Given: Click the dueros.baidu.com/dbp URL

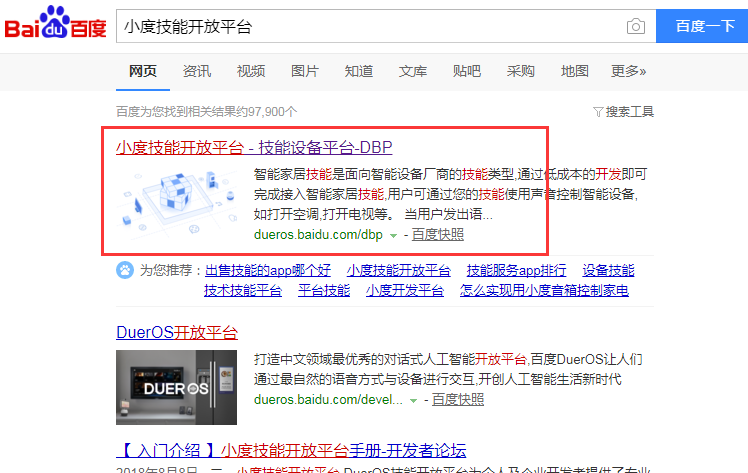Looking at the screenshot, I should [318, 235].
